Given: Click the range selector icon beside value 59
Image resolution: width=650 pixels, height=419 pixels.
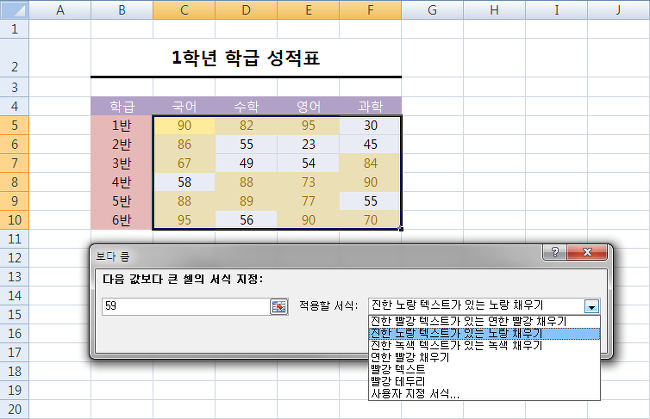Looking at the screenshot, I should tap(279, 307).
